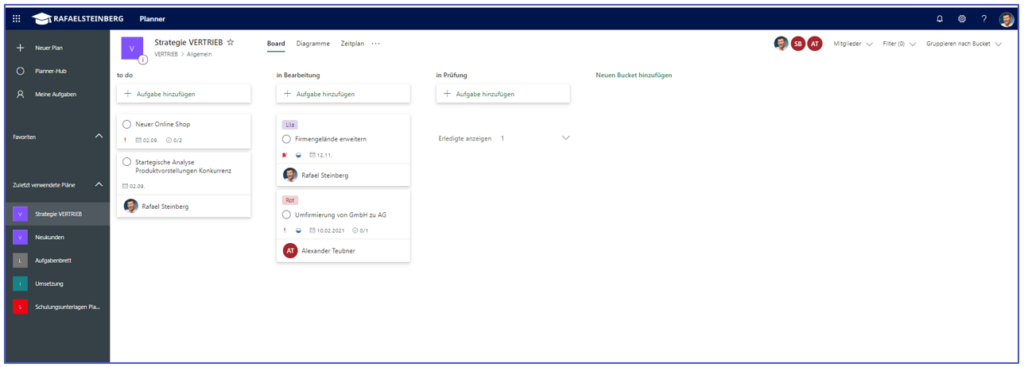The width and height of the screenshot is (1024, 367).
Task: Click the AT member avatar in header
Action: 814,44
